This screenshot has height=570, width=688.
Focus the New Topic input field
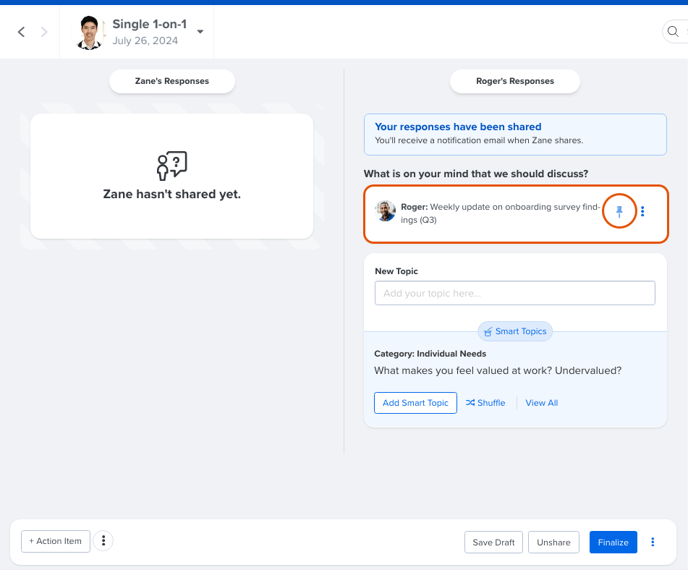[x=515, y=293]
